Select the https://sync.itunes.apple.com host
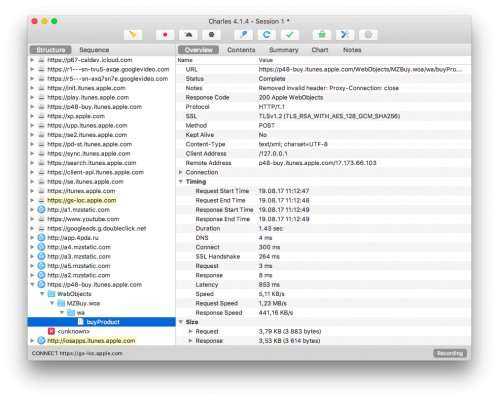499x400 pixels. [x=89, y=153]
